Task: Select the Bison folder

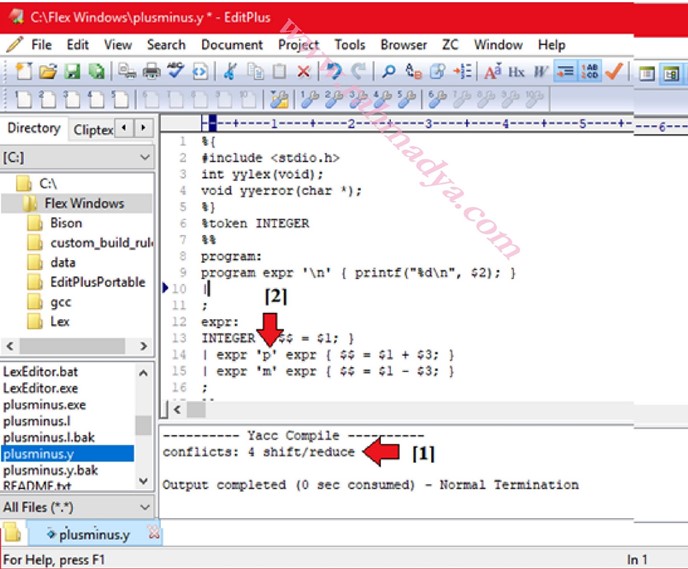Action: click(66, 223)
